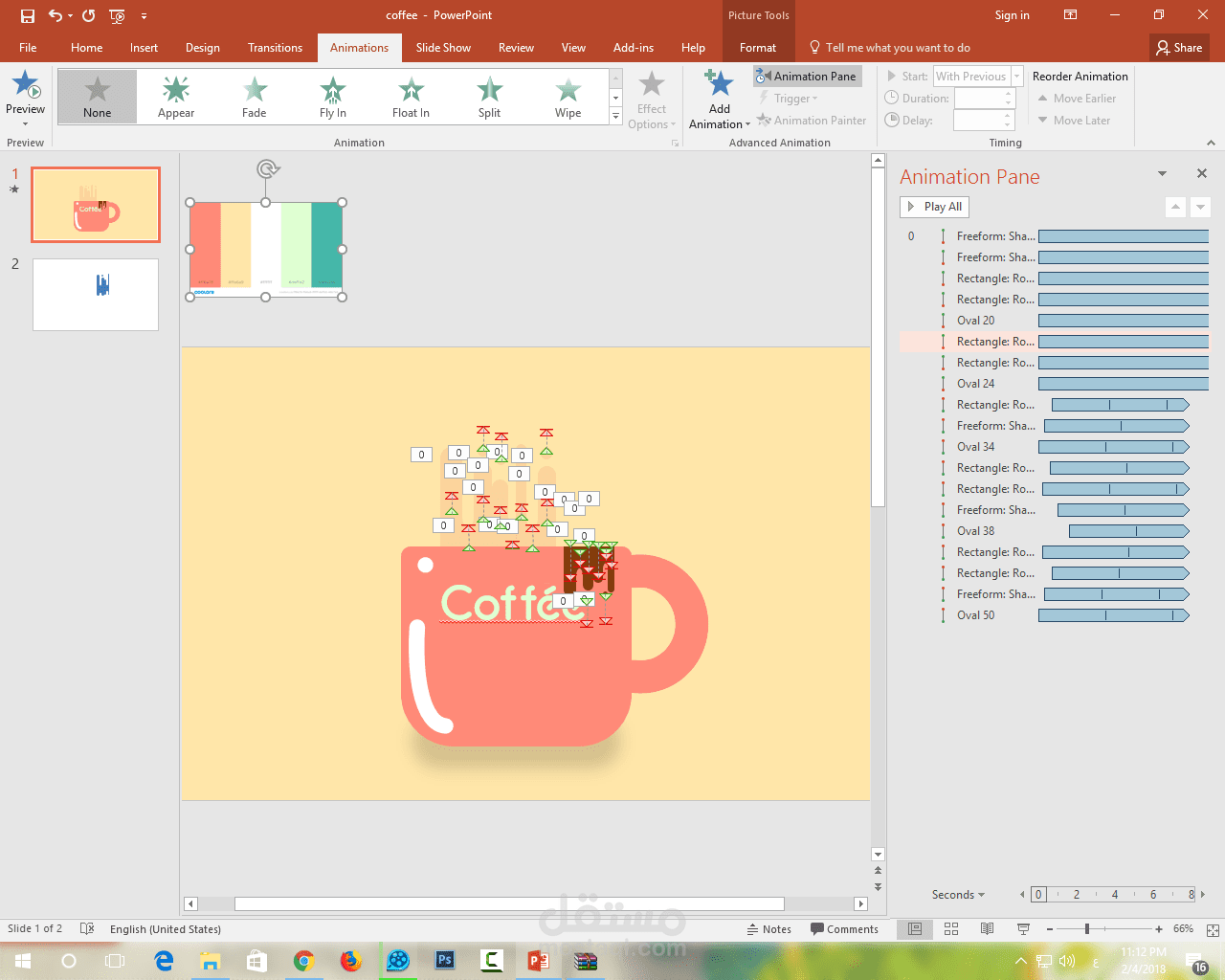Click the Share button
1225x980 pixels.
(1179, 48)
